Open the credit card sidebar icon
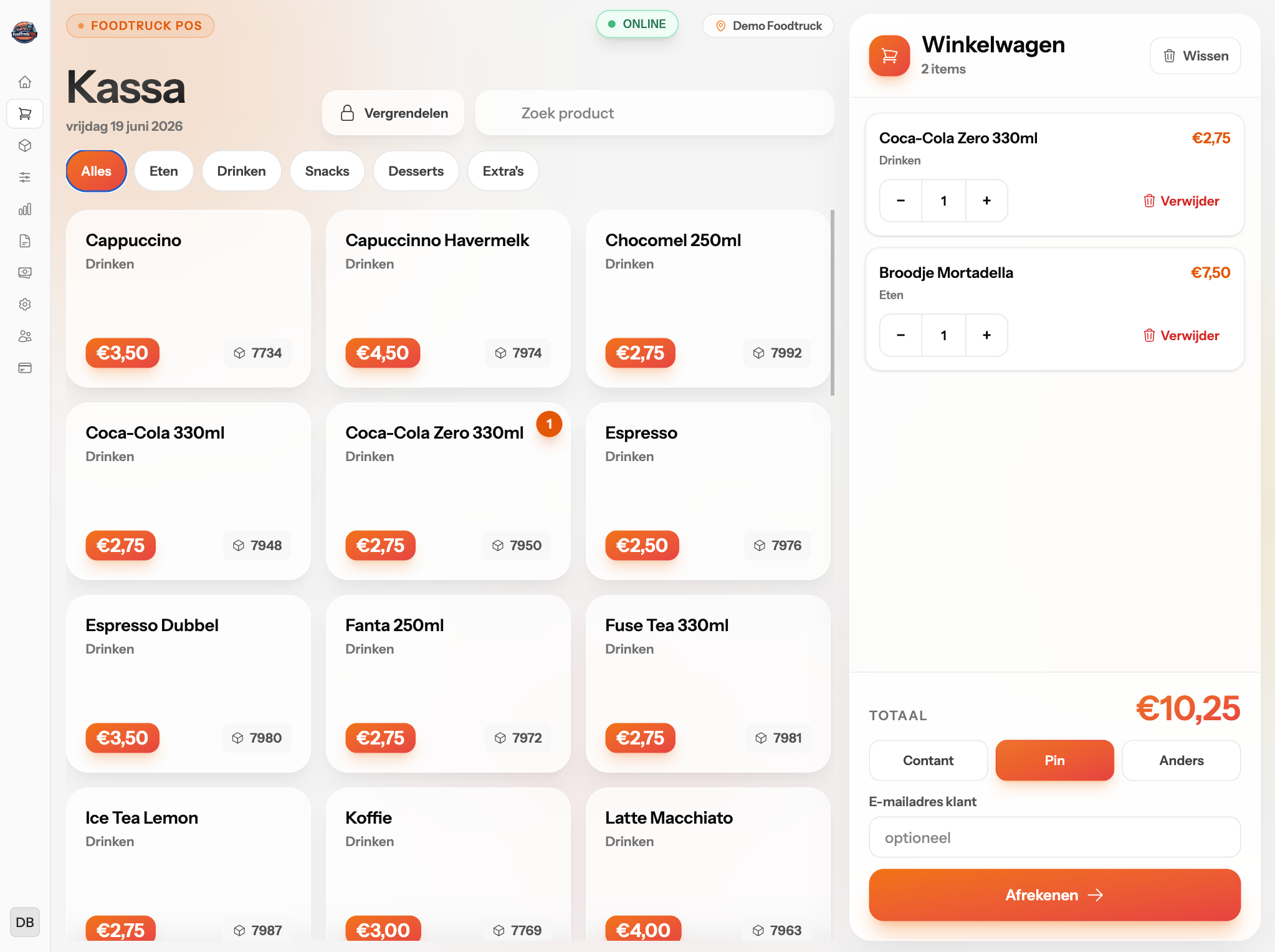The width and height of the screenshot is (1275, 952). 25,368
